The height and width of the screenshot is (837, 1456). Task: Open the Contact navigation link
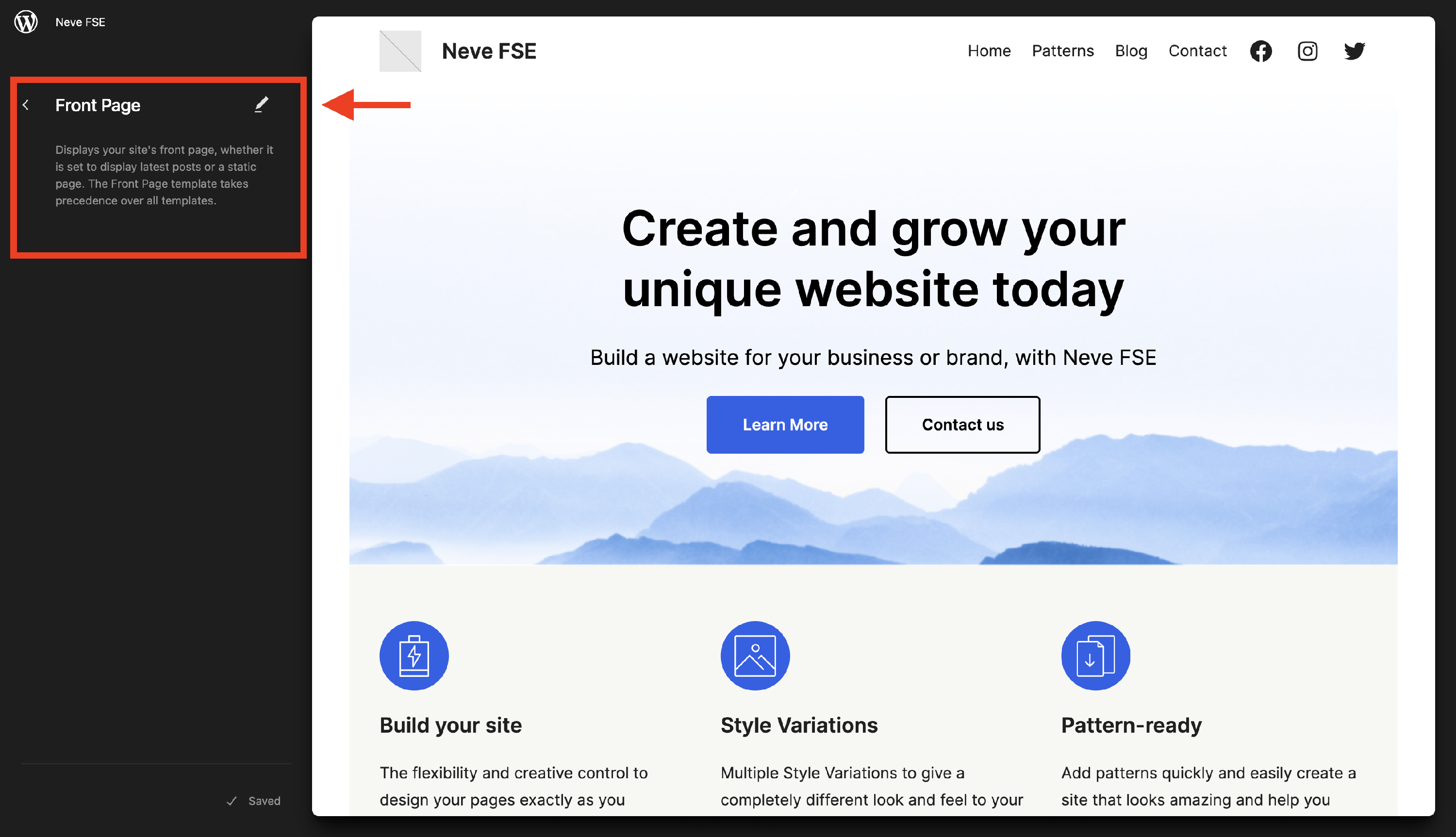point(1197,51)
